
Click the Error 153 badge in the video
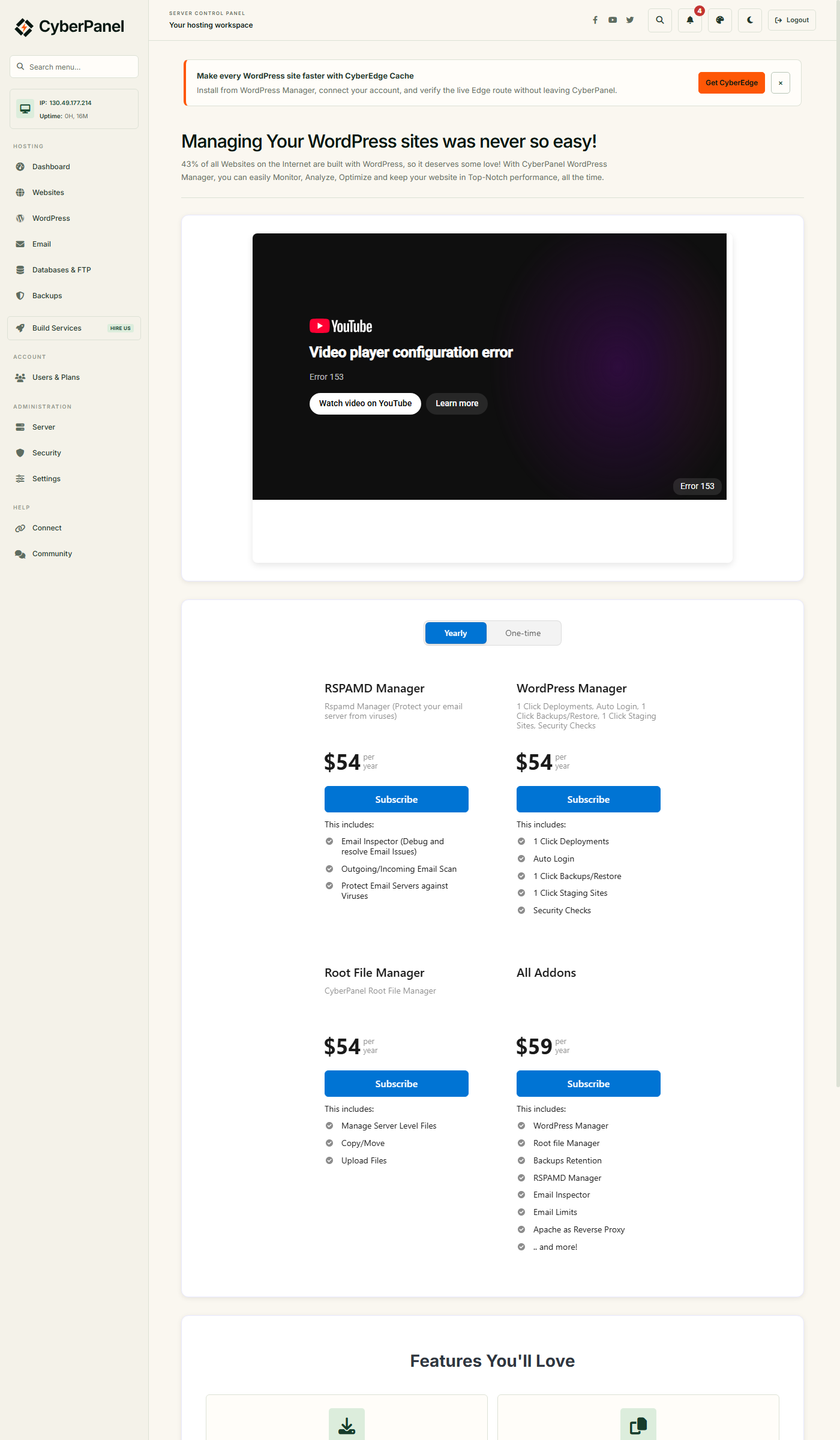(x=697, y=486)
